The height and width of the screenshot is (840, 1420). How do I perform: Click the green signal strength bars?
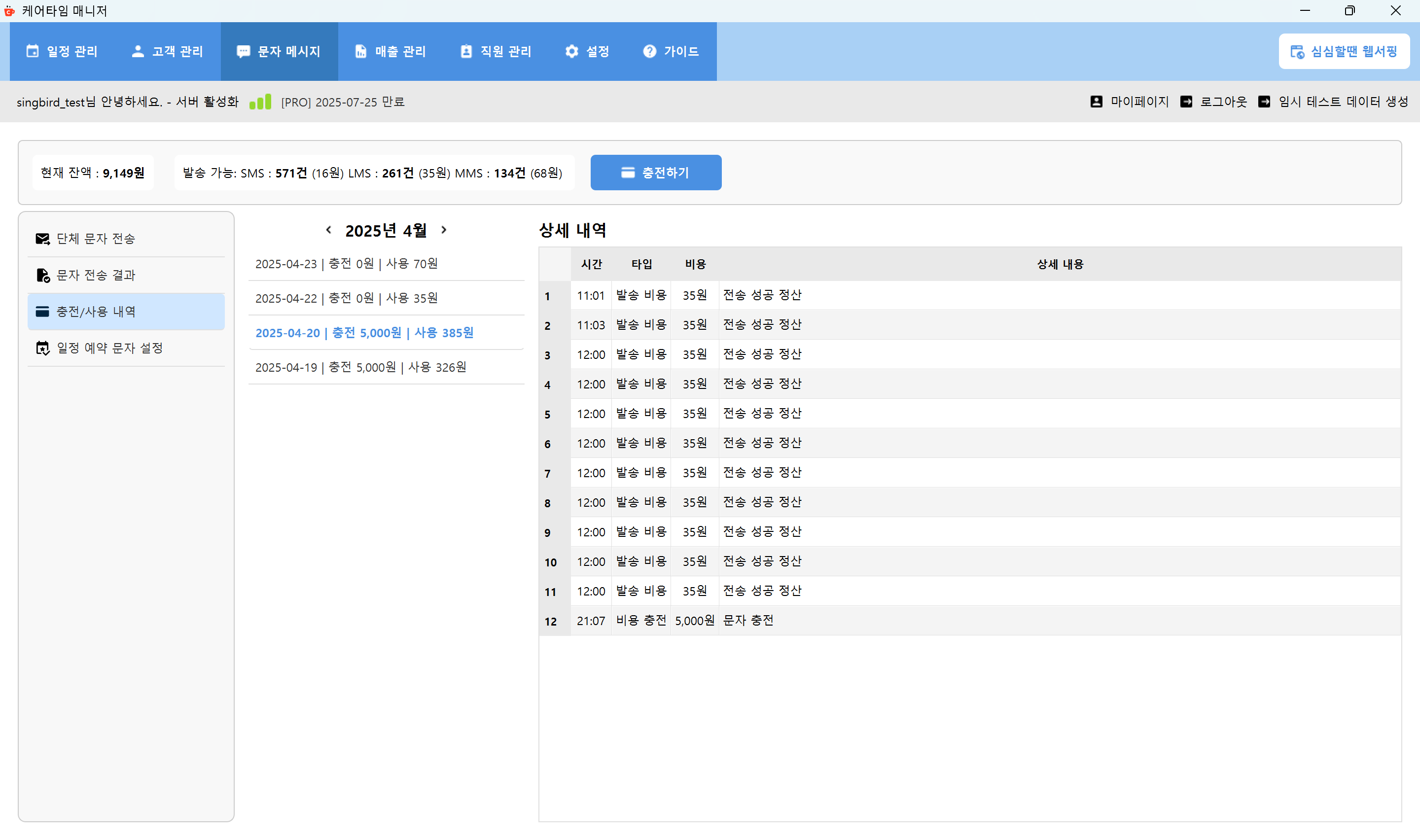click(260, 102)
